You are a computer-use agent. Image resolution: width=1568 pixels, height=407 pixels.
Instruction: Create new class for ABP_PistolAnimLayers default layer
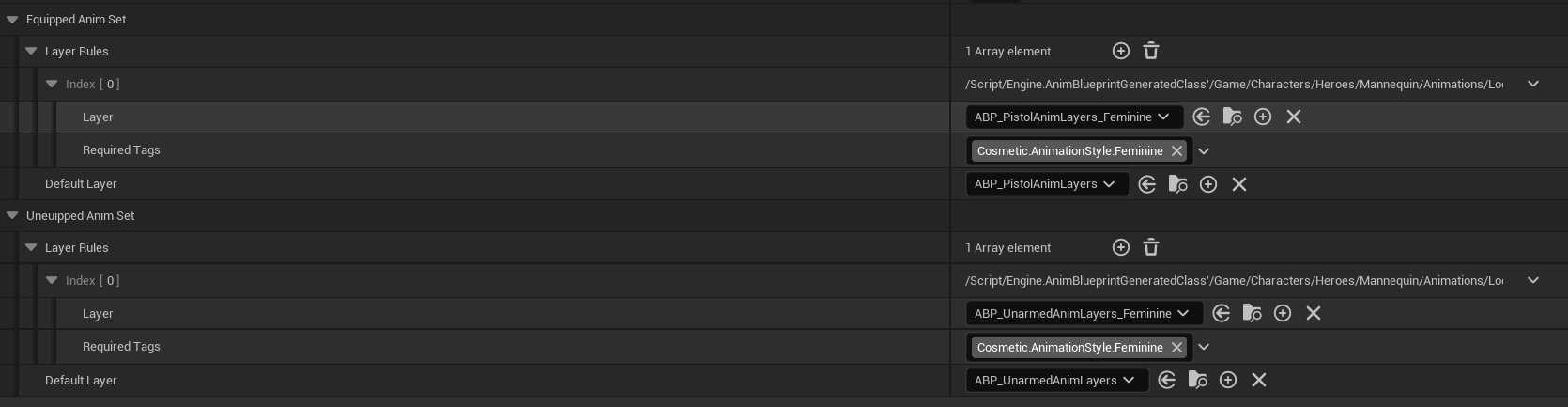[1208, 184]
